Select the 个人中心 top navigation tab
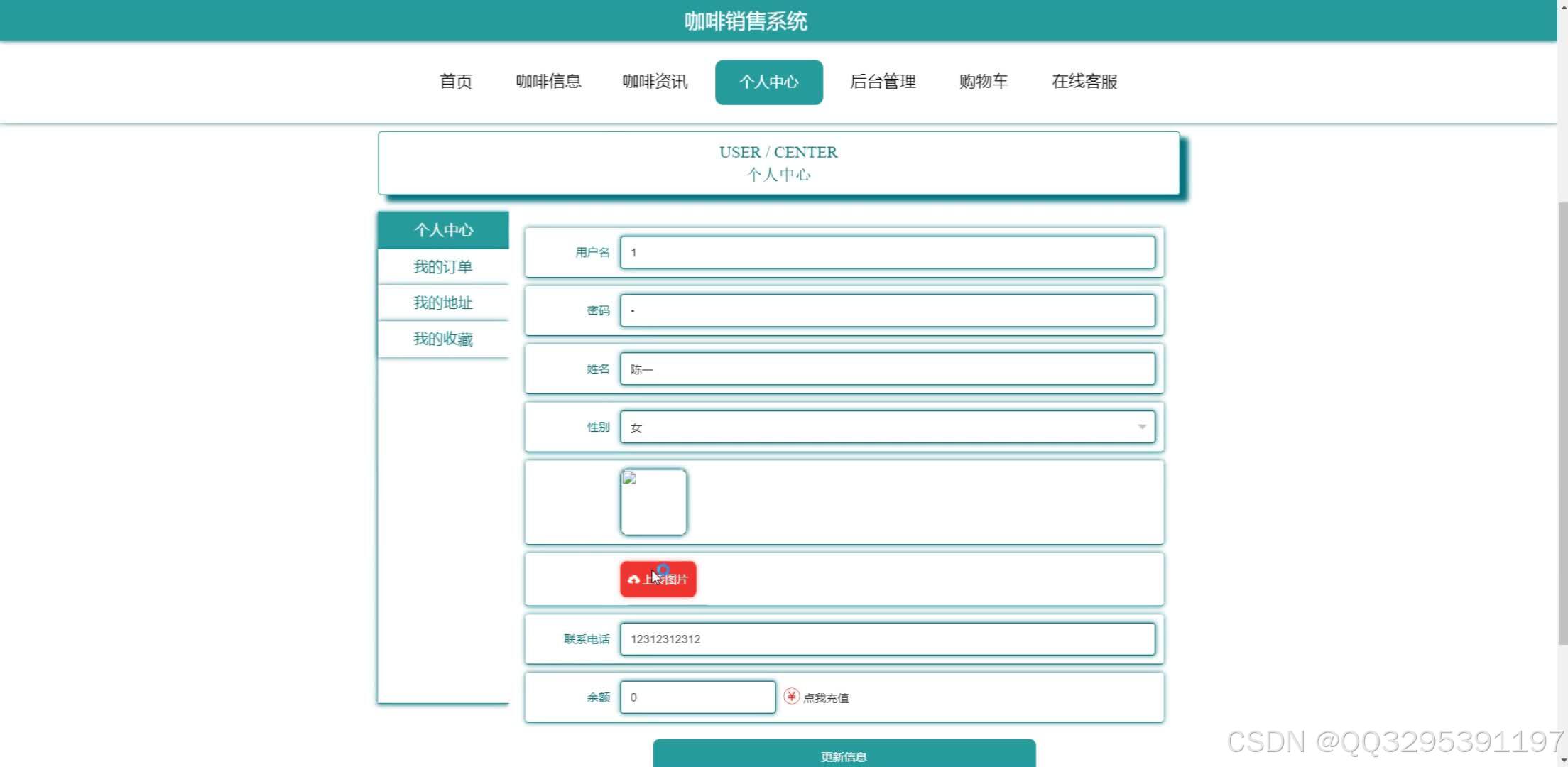1568x767 pixels. (x=769, y=82)
